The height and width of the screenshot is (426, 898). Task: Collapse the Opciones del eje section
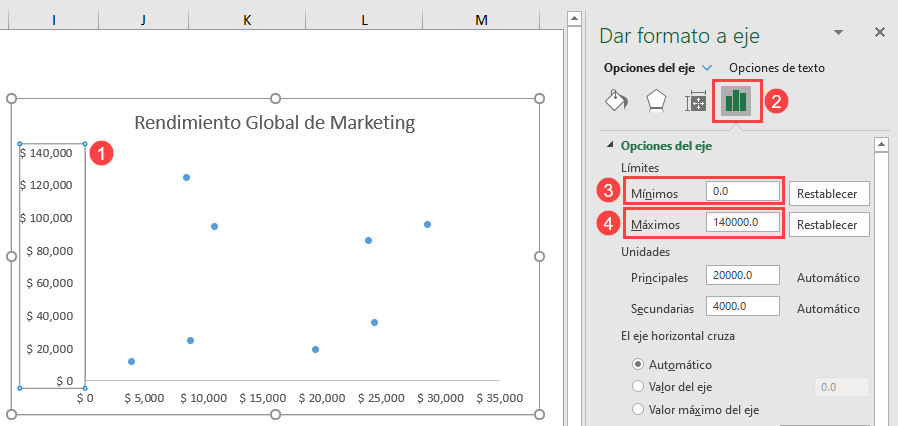(609, 146)
